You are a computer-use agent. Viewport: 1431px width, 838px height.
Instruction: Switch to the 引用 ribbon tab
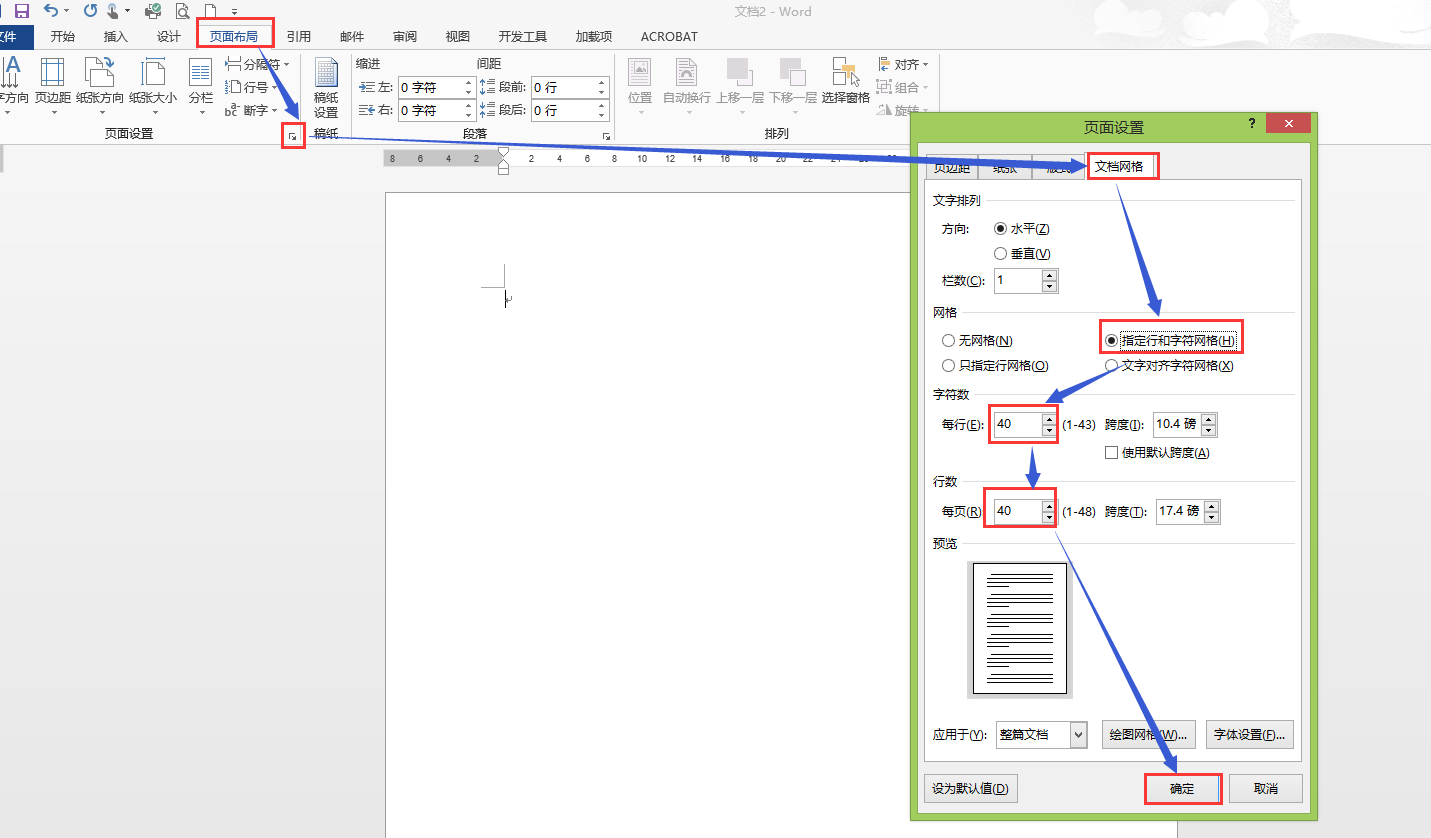coord(298,36)
